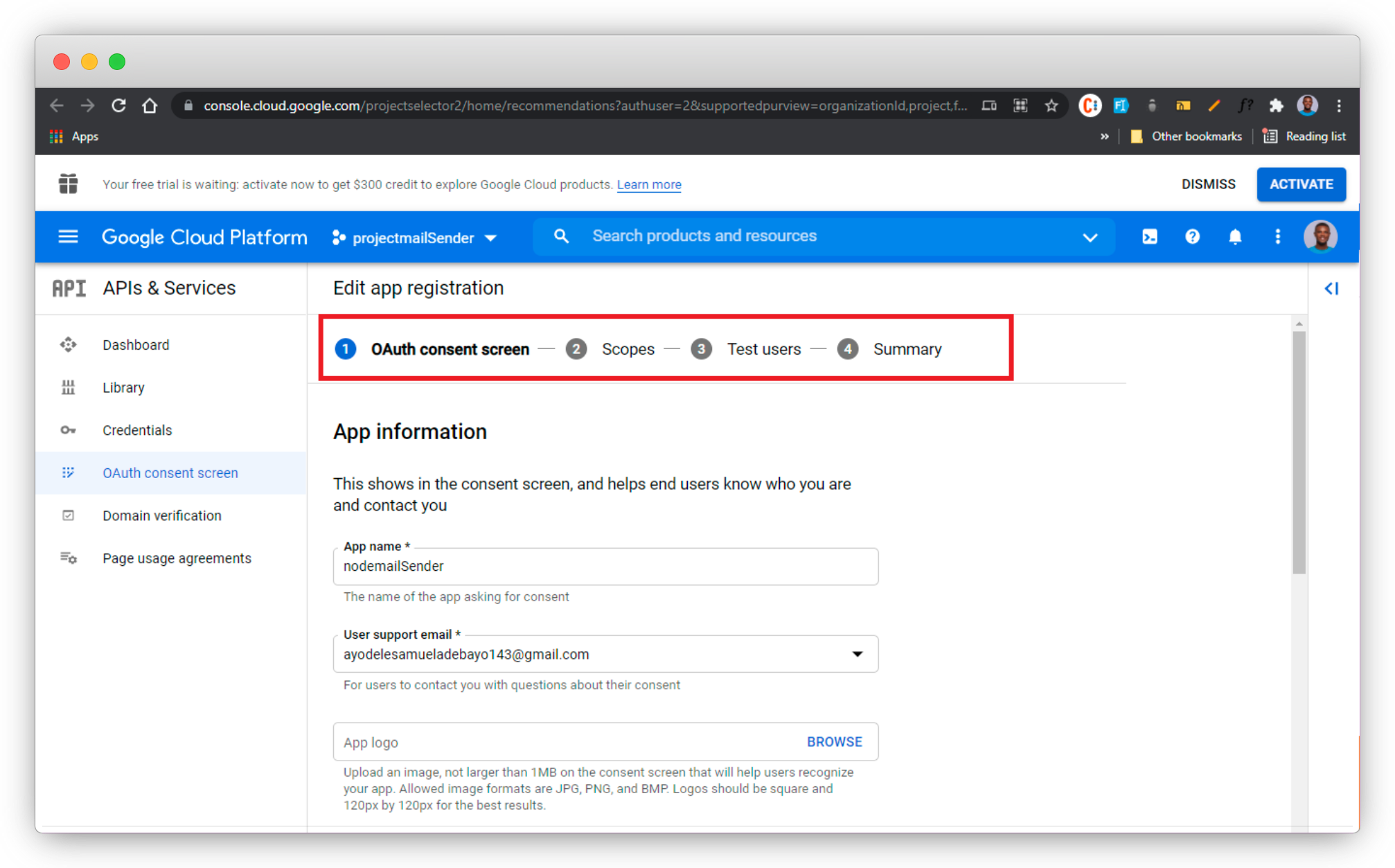Click the API logo icon
This screenshot has width=1395, height=868.
click(x=69, y=288)
